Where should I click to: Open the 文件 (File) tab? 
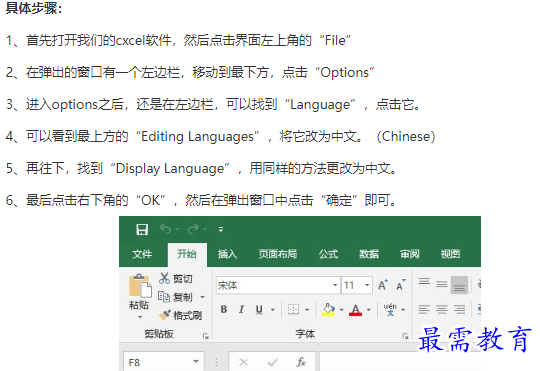tap(142, 254)
